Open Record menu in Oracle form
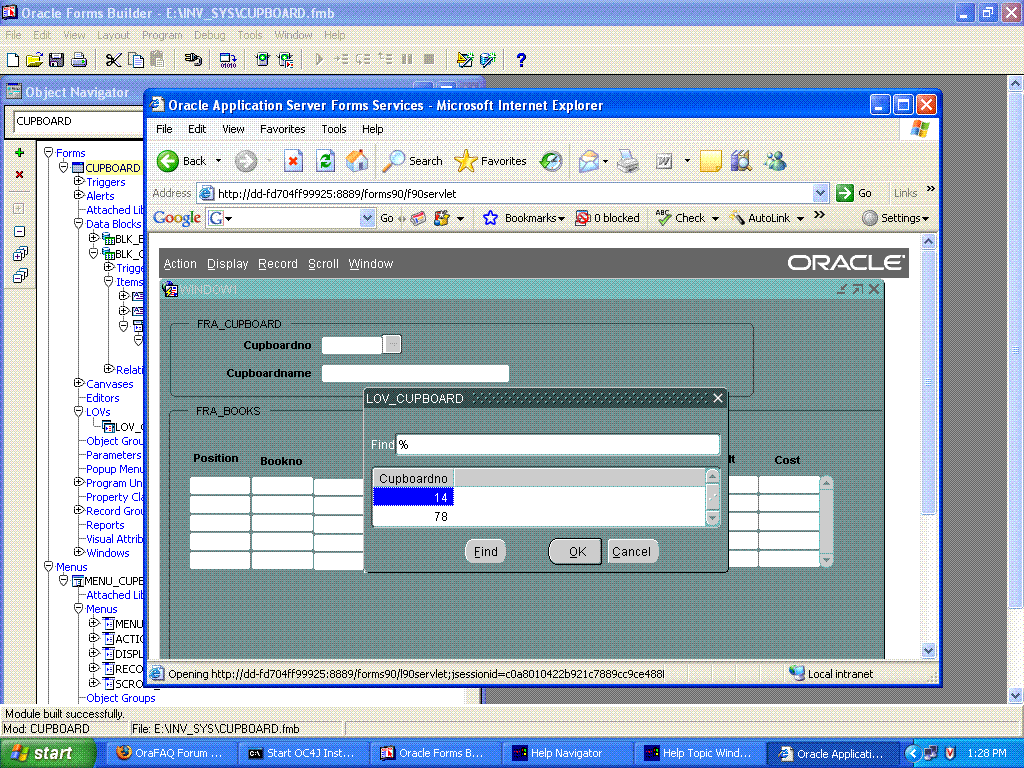The height and width of the screenshot is (768, 1024). [278, 264]
